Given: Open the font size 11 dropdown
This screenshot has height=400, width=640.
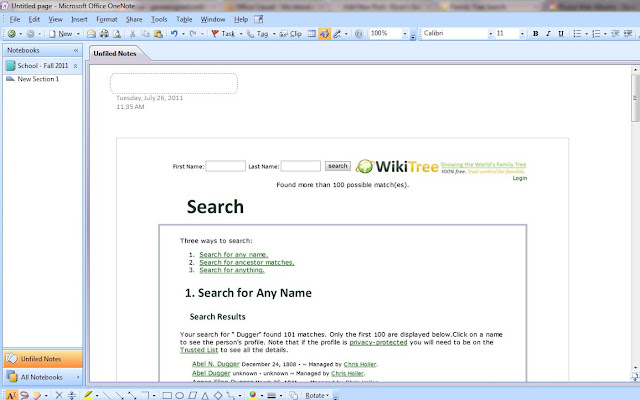Looking at the screenshot, I should coord(522,34).
